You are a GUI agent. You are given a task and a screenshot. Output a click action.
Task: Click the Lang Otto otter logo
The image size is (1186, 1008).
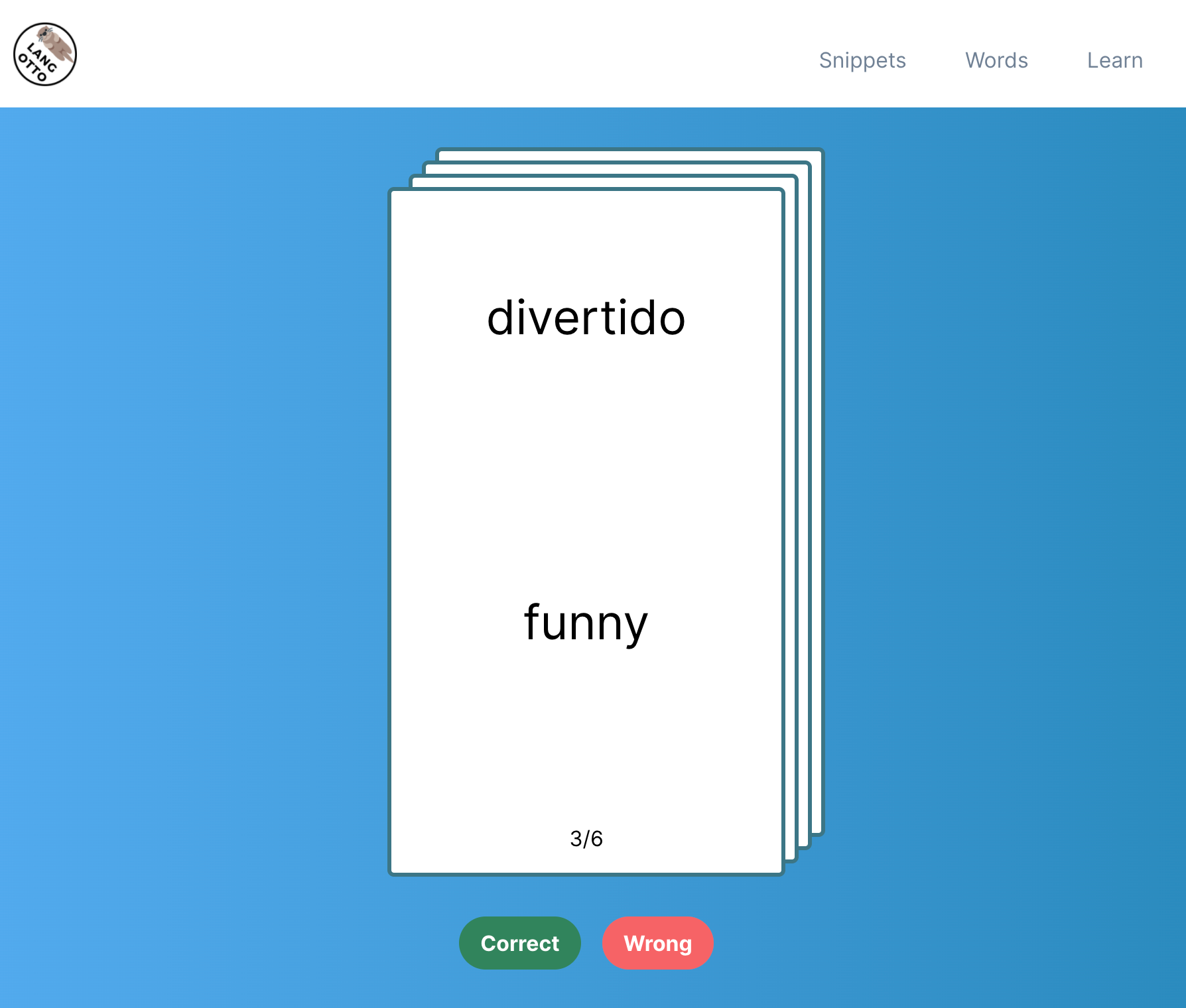[x=45, y=54]
